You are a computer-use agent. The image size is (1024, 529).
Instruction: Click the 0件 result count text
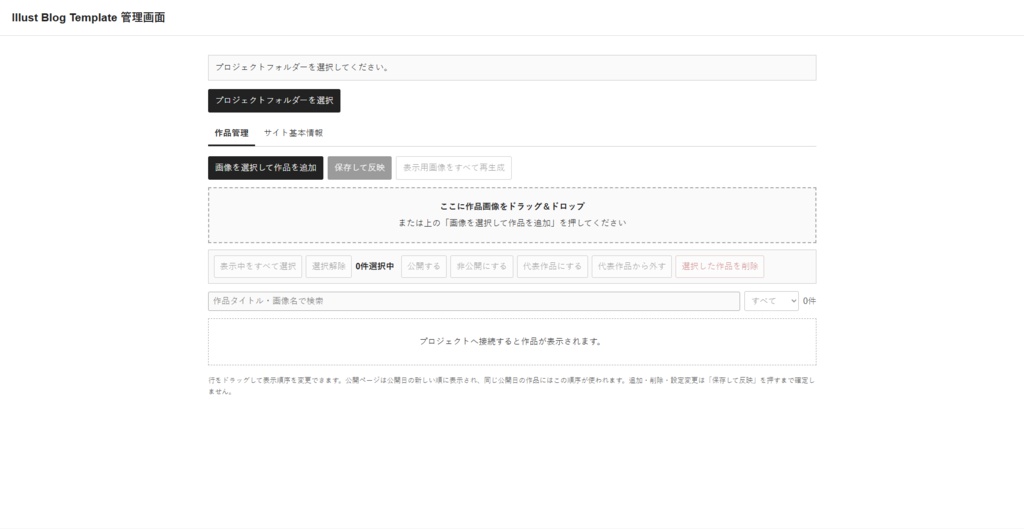(x=809, y=301)
